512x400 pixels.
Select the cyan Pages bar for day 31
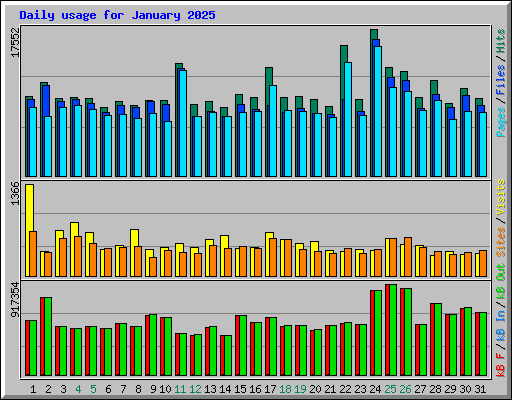(483, 145)
